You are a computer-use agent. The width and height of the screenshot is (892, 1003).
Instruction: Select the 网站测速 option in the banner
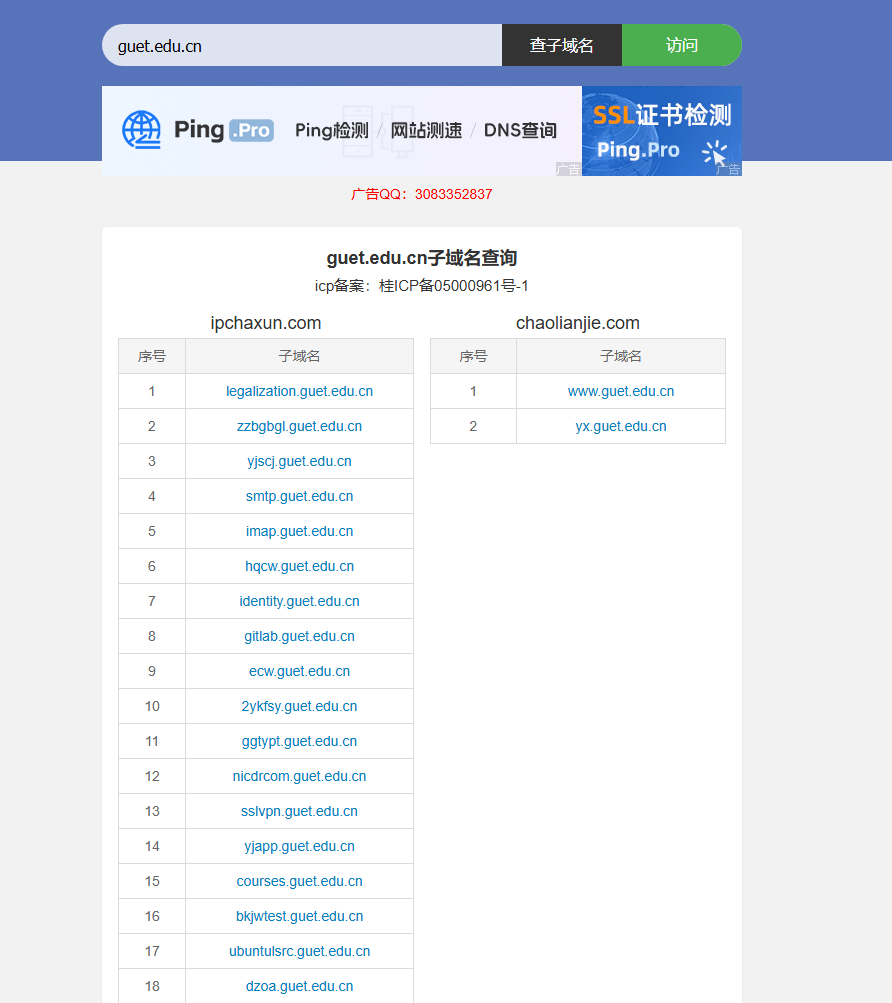[428, 130]
